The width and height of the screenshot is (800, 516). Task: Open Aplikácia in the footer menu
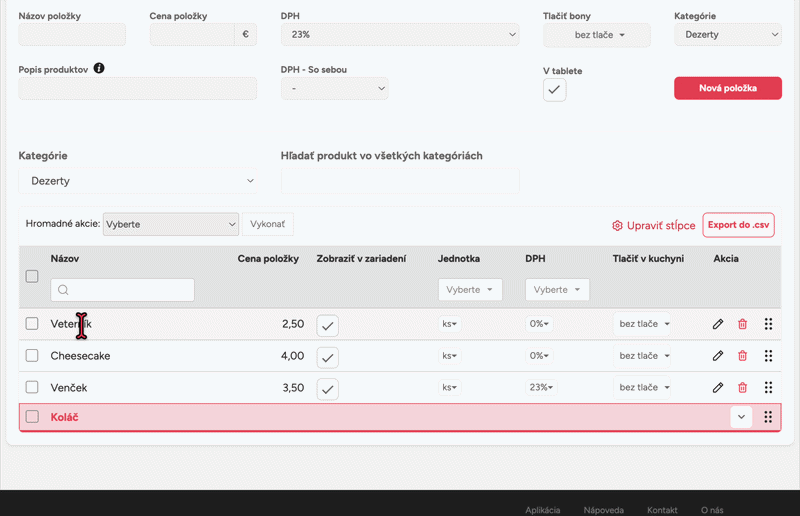coord(542,510)
